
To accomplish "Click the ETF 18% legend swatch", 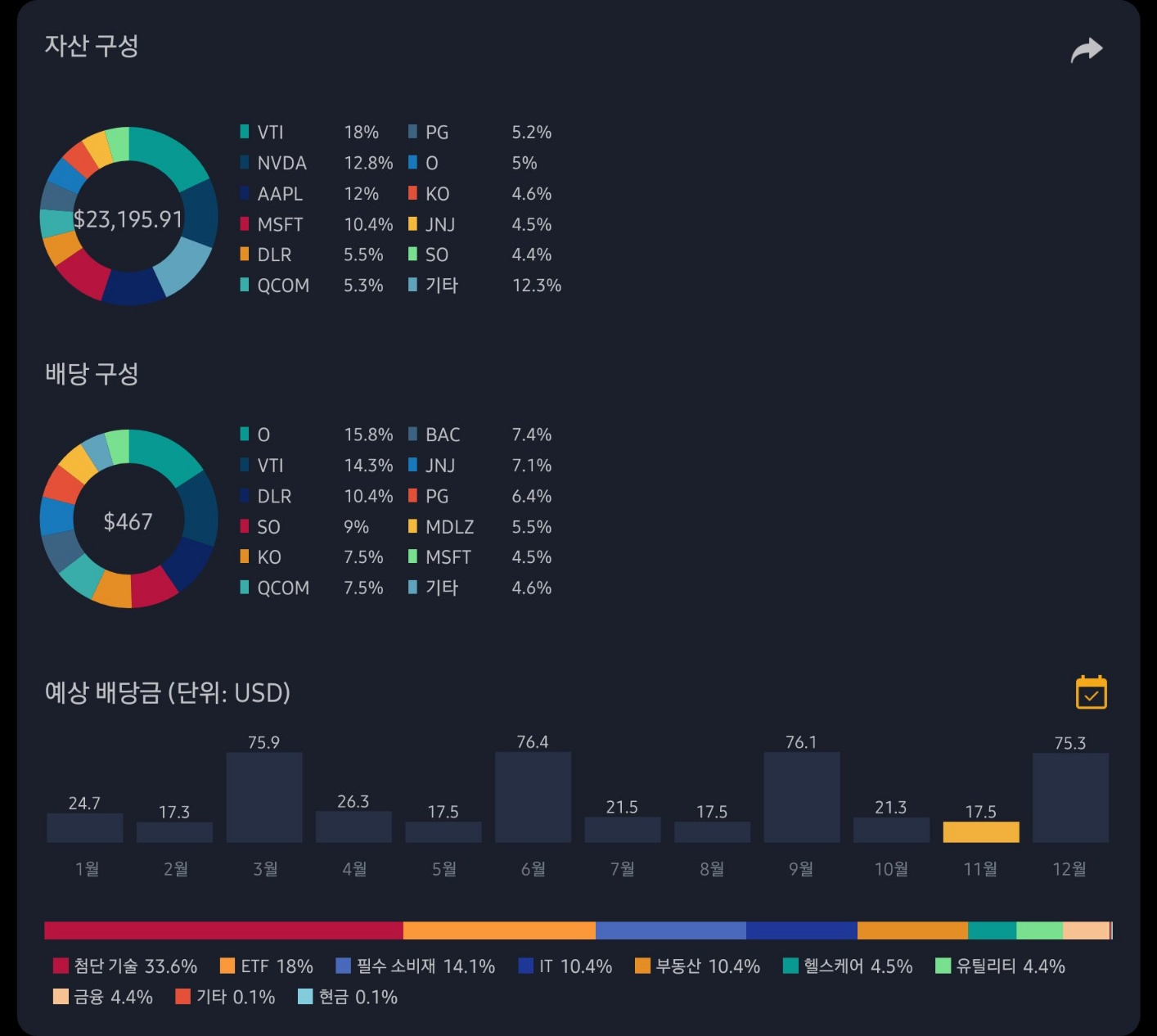I will (227, 966).
